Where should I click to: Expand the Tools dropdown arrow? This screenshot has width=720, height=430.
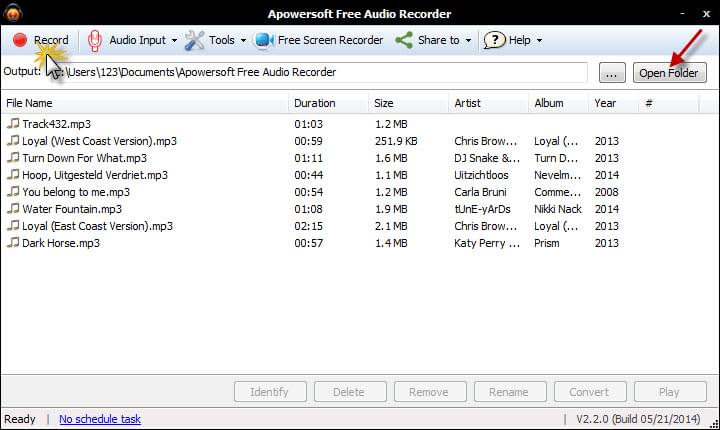point(242,41)
